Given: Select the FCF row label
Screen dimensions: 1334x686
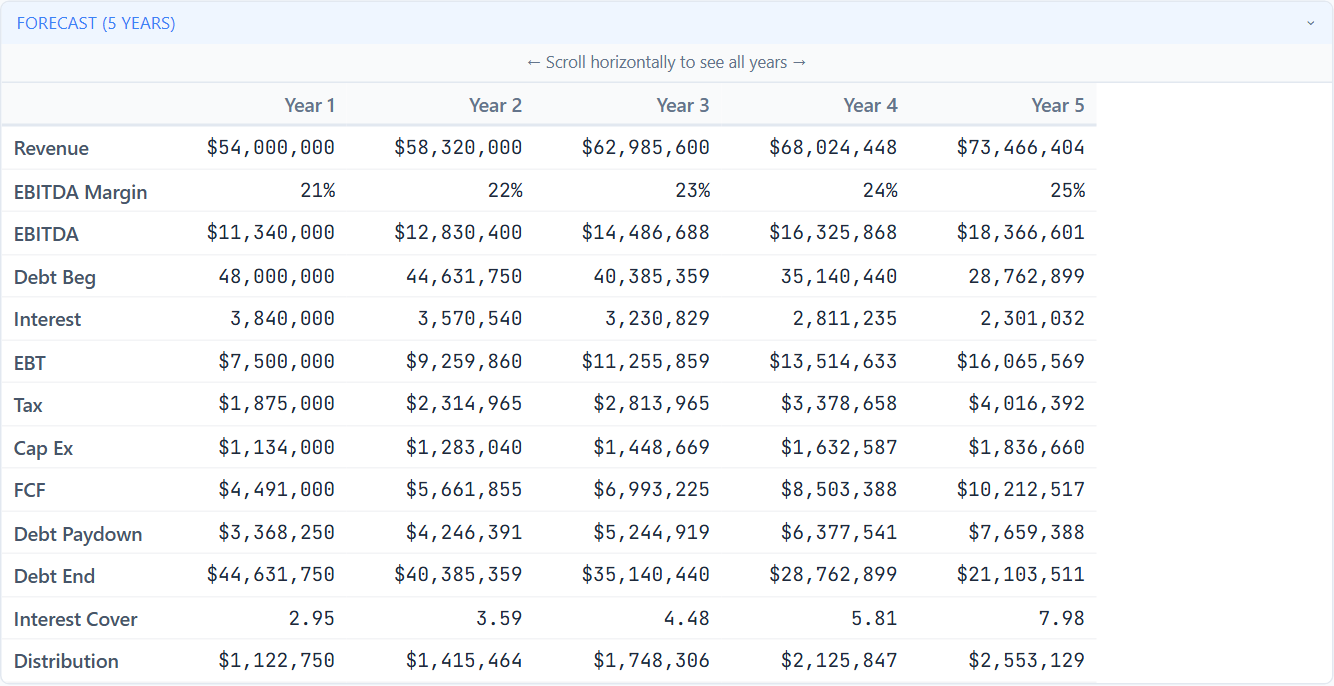Looking at the screenshot, I should (30, 490).
